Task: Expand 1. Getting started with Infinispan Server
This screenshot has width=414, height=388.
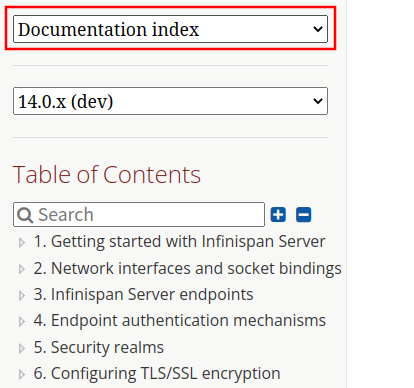Action: [x=22, y=242]
